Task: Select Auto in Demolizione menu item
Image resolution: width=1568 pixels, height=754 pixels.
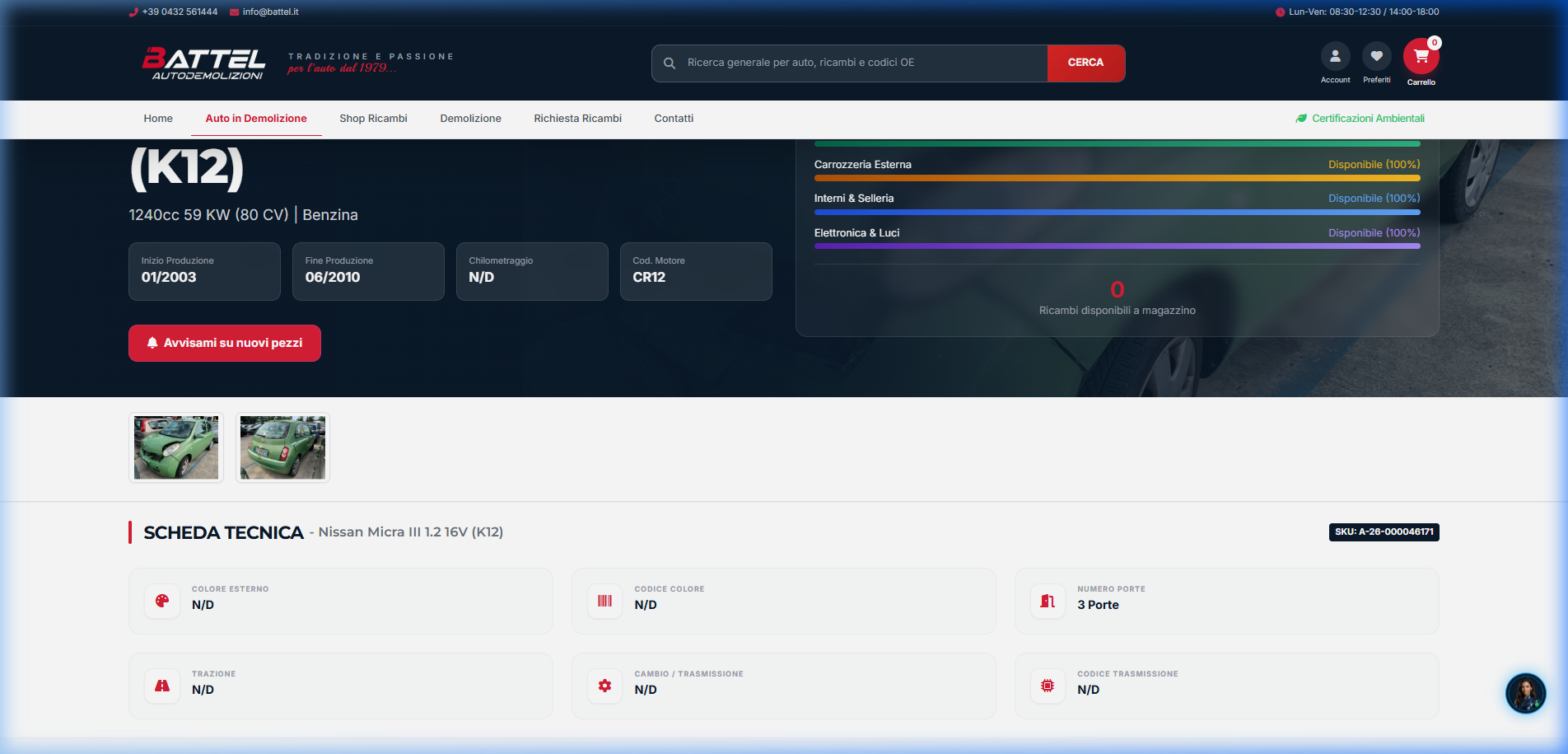Action: (256, 119)
